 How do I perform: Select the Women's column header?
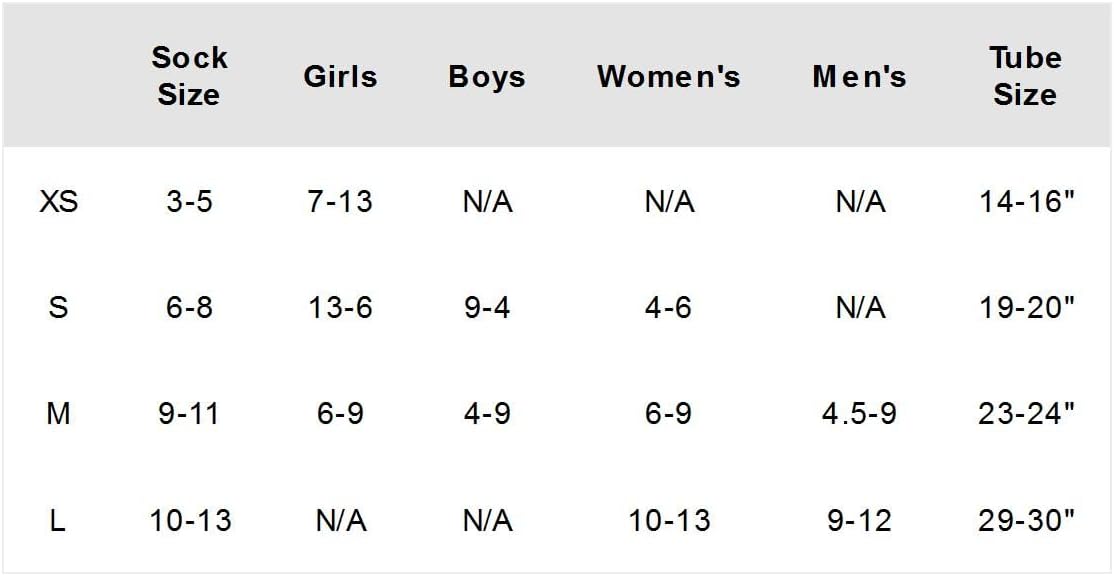(668, 77)
